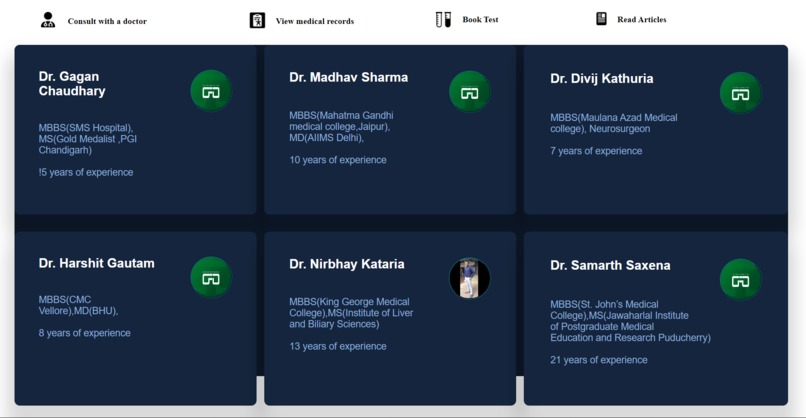
Task: Click the book icon beside Read Articles
Action: (x=601, y=19)
